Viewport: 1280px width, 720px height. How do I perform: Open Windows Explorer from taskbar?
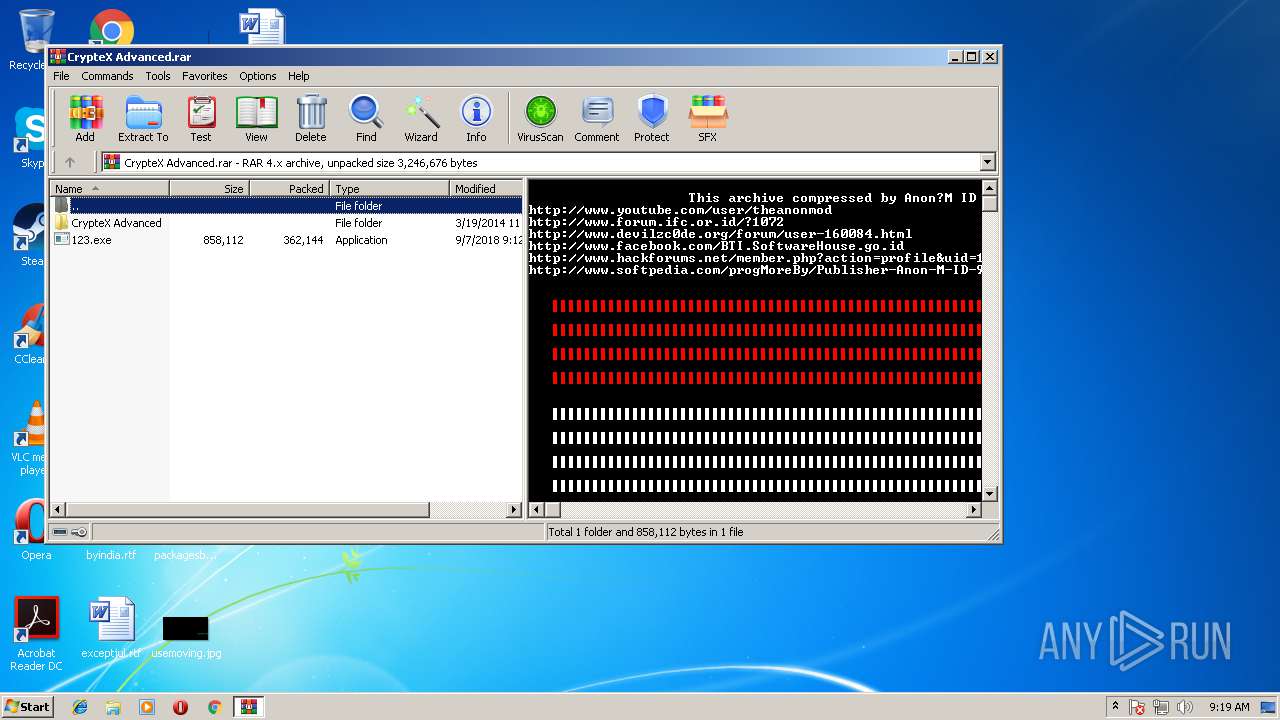(x=113, y=707)
